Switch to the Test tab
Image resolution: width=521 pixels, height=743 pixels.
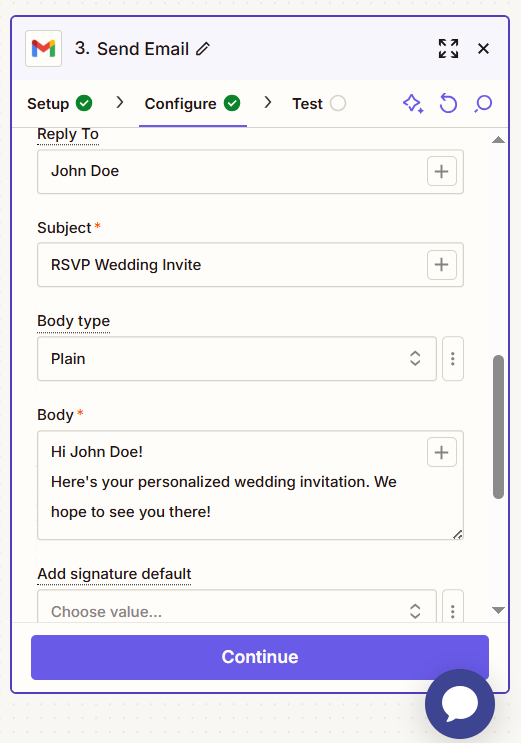coord(319,103)
